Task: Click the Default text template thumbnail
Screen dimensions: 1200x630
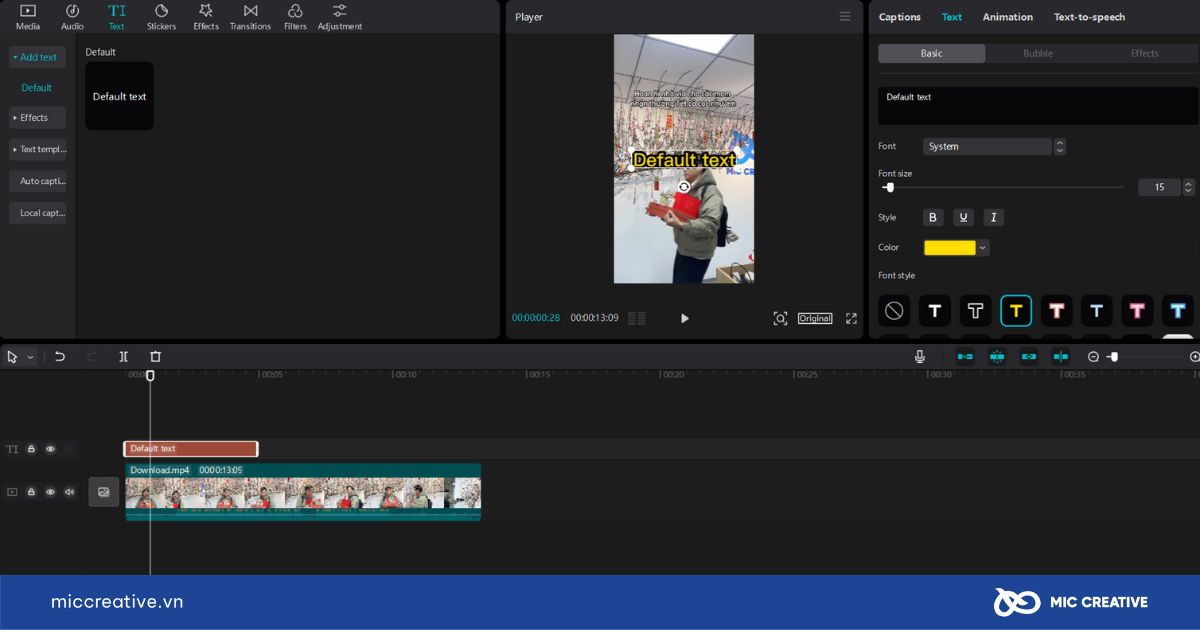Action: coord(120,96)
